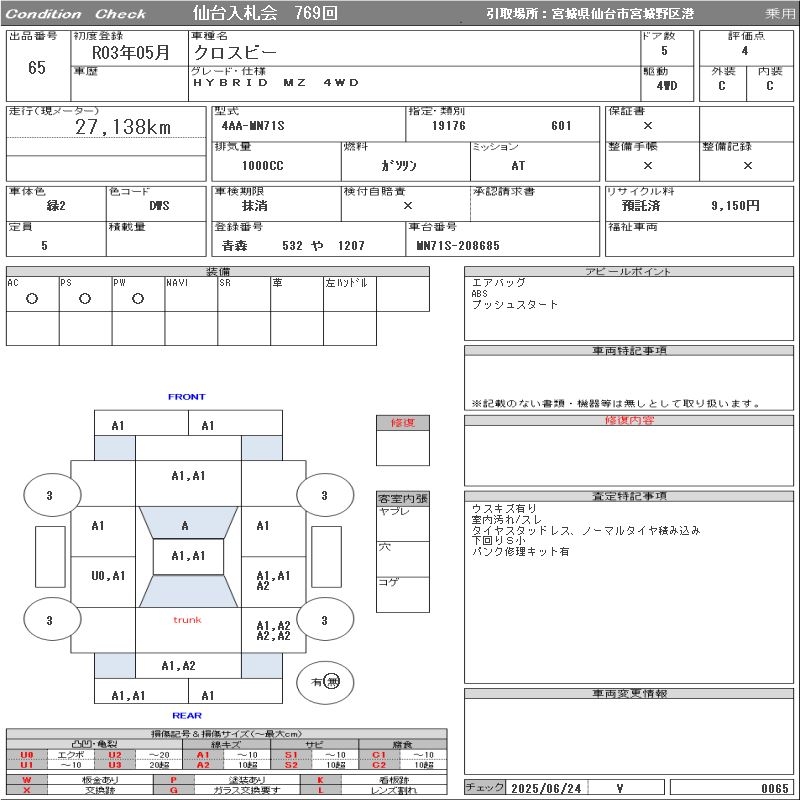Click the blue REAR label on diagram

[187, 715]
